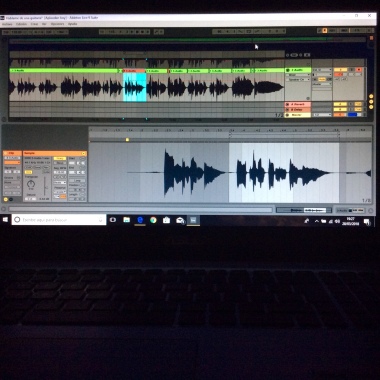Open the Ver menu
This screenshot has height=380, width=380.
coord(44,24)
